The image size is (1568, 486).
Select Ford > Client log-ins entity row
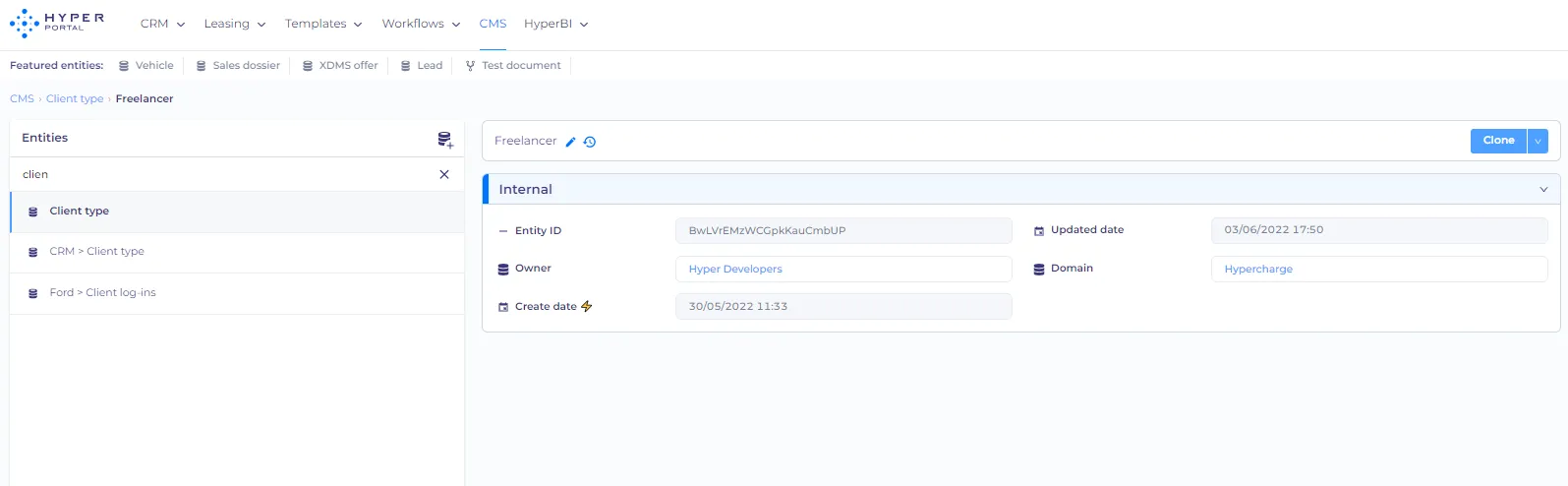pyautogui.click(x=237, y=293)
